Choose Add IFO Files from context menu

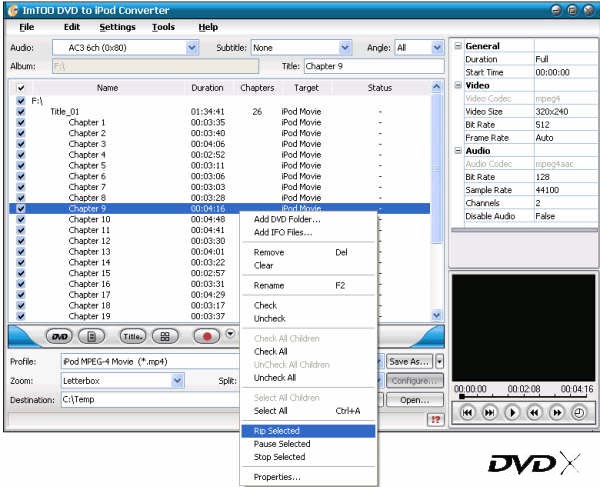coord(308,232)
